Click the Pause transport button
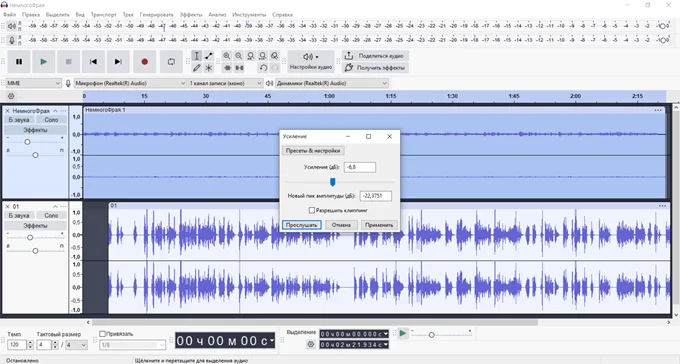 (19, 62)
